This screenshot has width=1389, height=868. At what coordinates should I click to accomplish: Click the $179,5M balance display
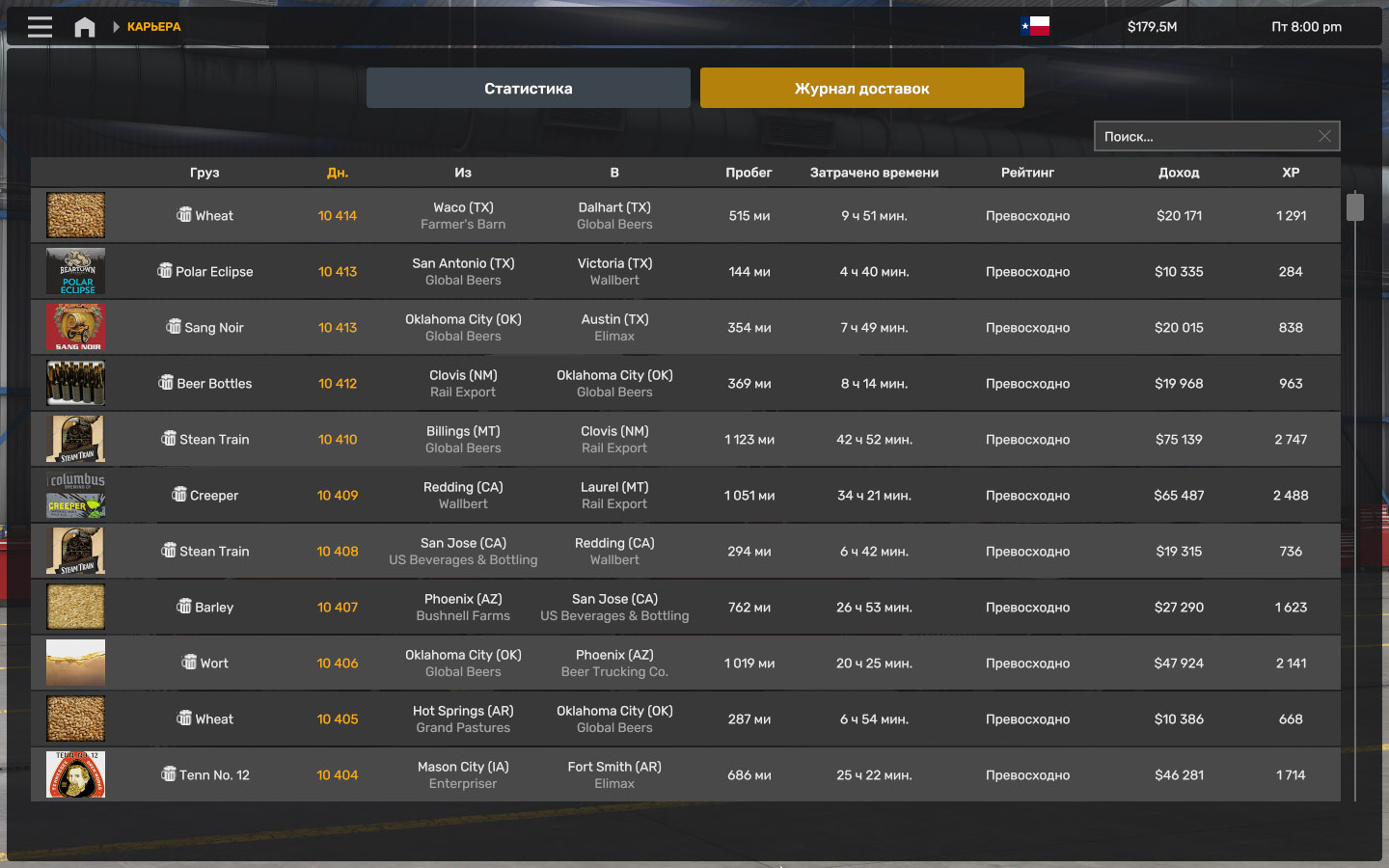[x=1152, y=27]
